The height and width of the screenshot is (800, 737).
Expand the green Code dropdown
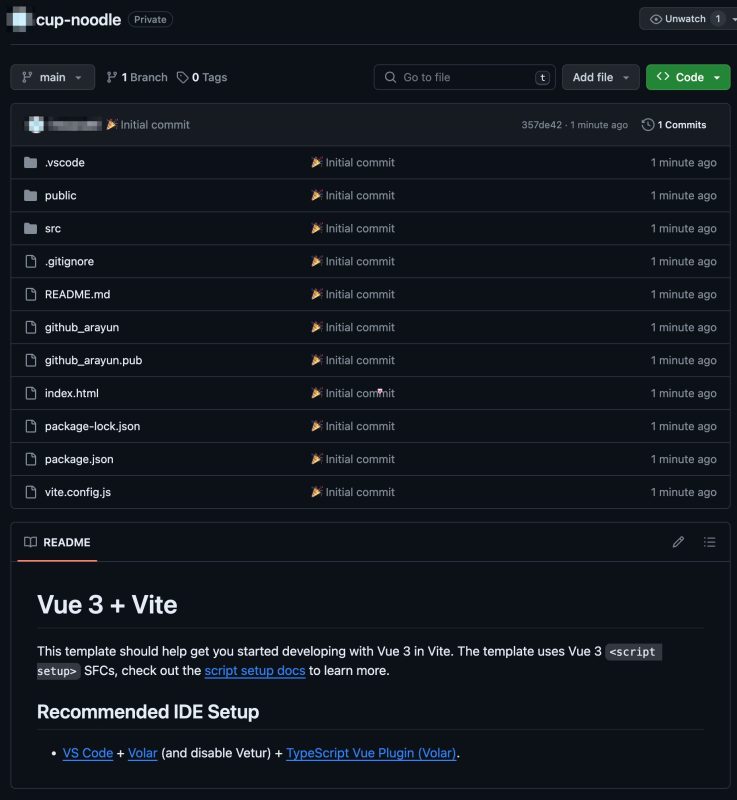pyautogui.click(x=688, y=77)
